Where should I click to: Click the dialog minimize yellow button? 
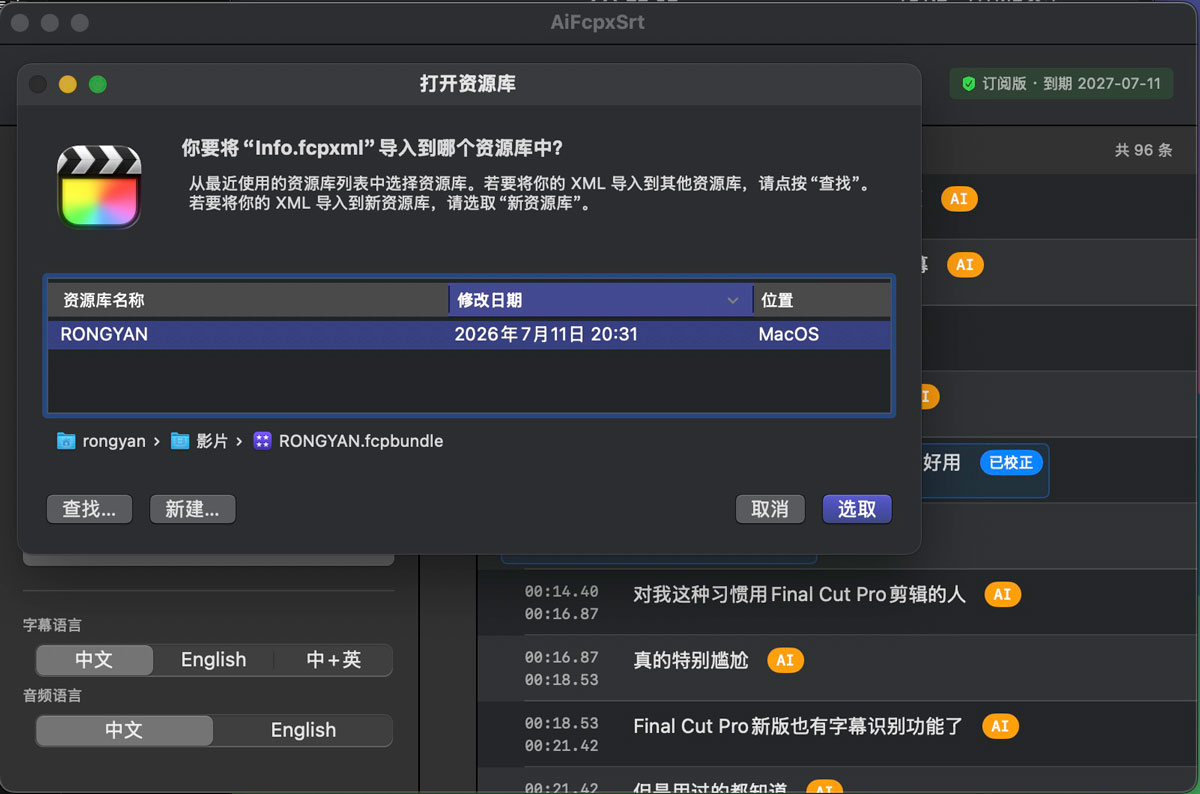68,84
